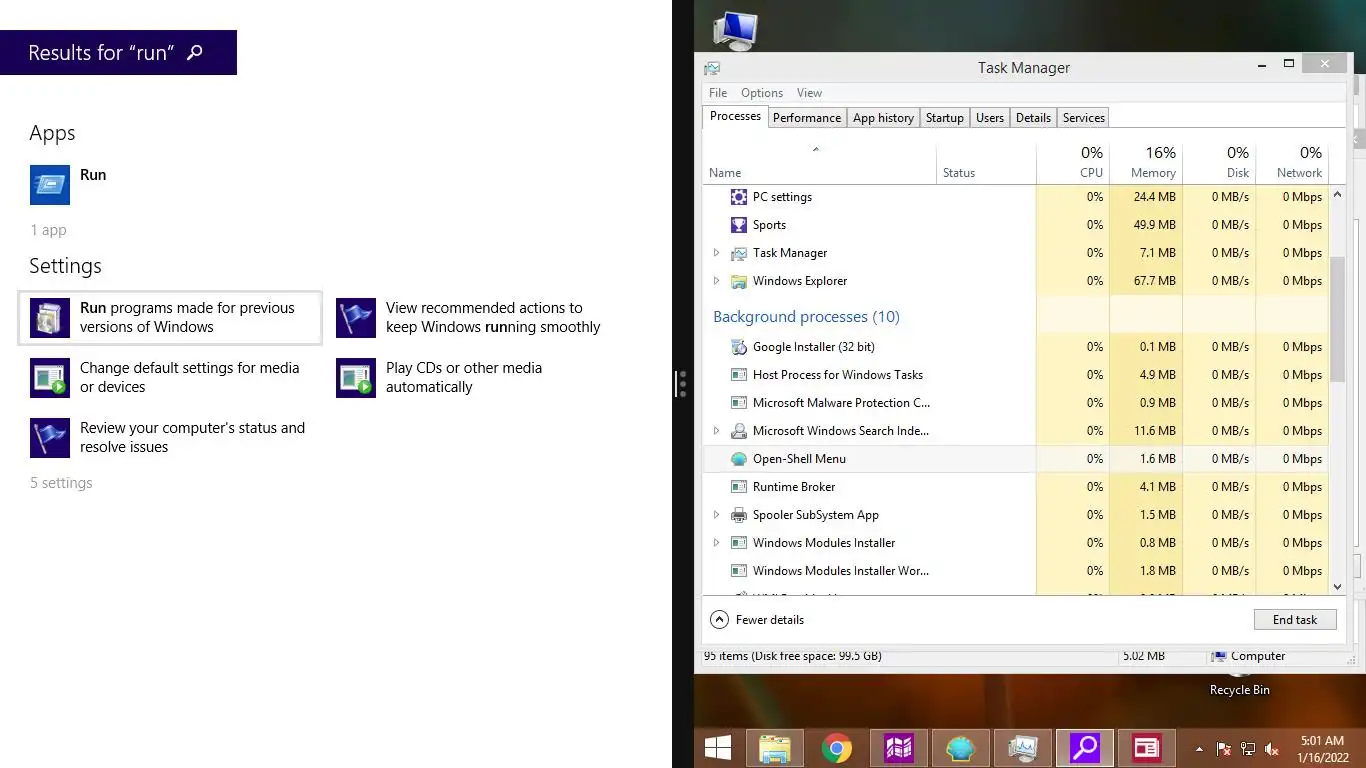1366x768 pixels.
Task: Select the Processes tab
Action: tap(735, 116)
